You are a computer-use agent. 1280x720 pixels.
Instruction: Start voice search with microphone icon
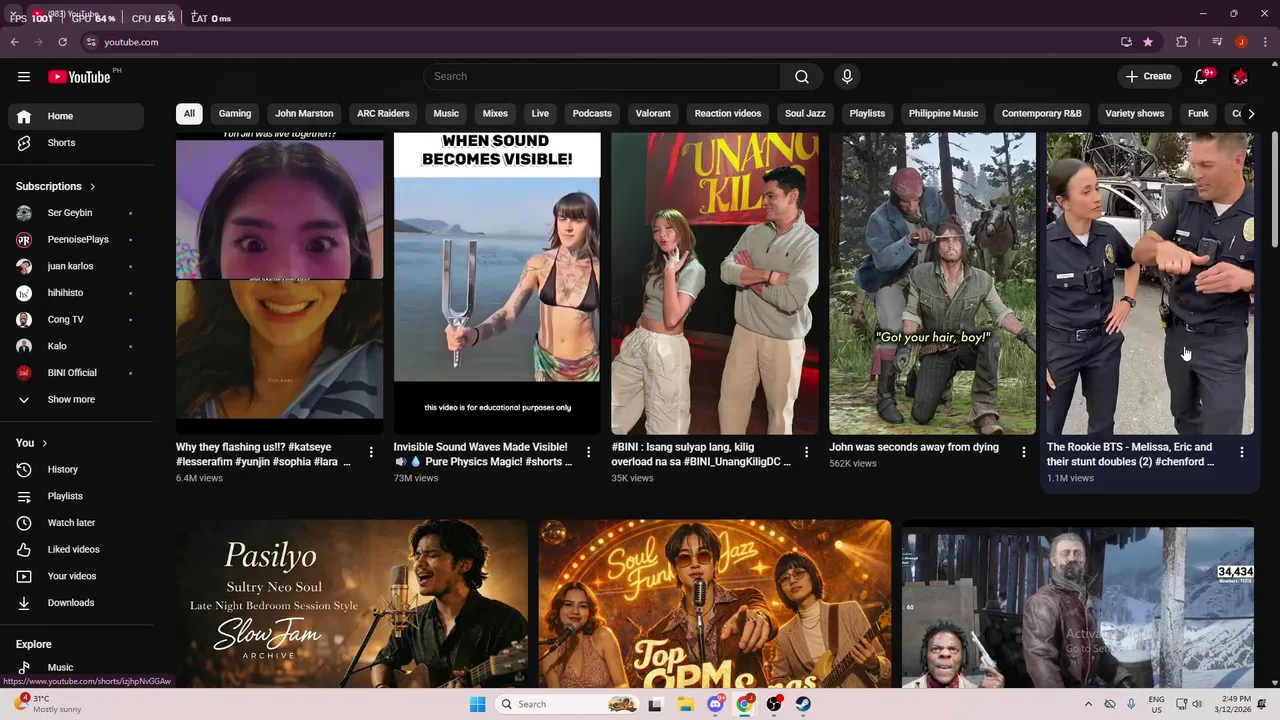click(x=847, y=77)
